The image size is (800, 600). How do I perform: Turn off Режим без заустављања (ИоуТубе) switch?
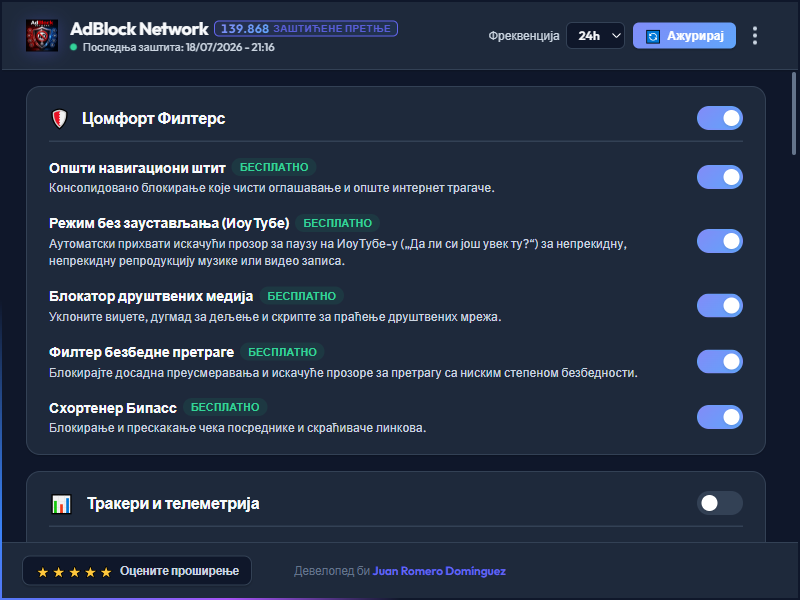719,241
